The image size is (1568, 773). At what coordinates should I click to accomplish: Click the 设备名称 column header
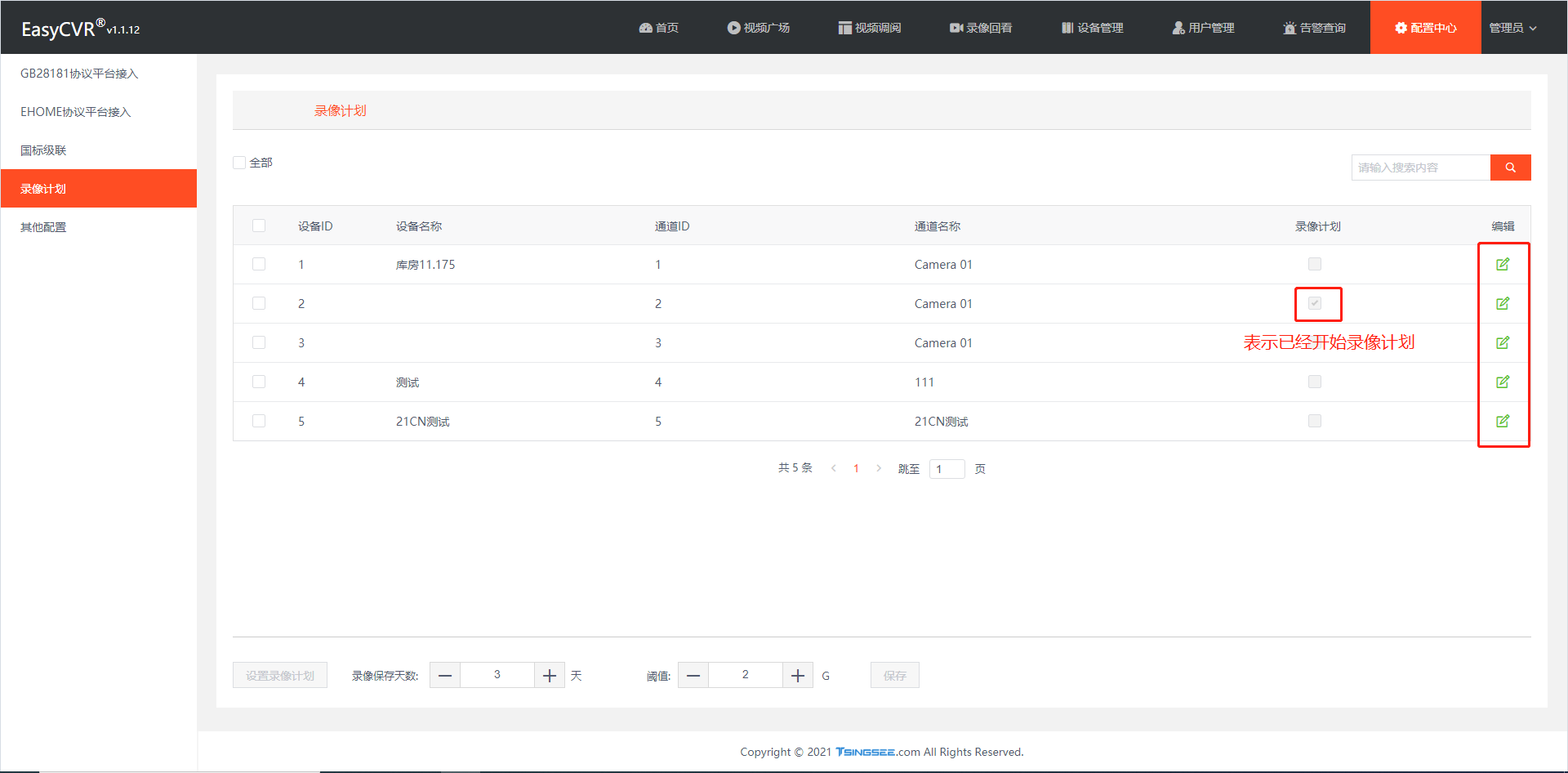[x=419, y=226]
